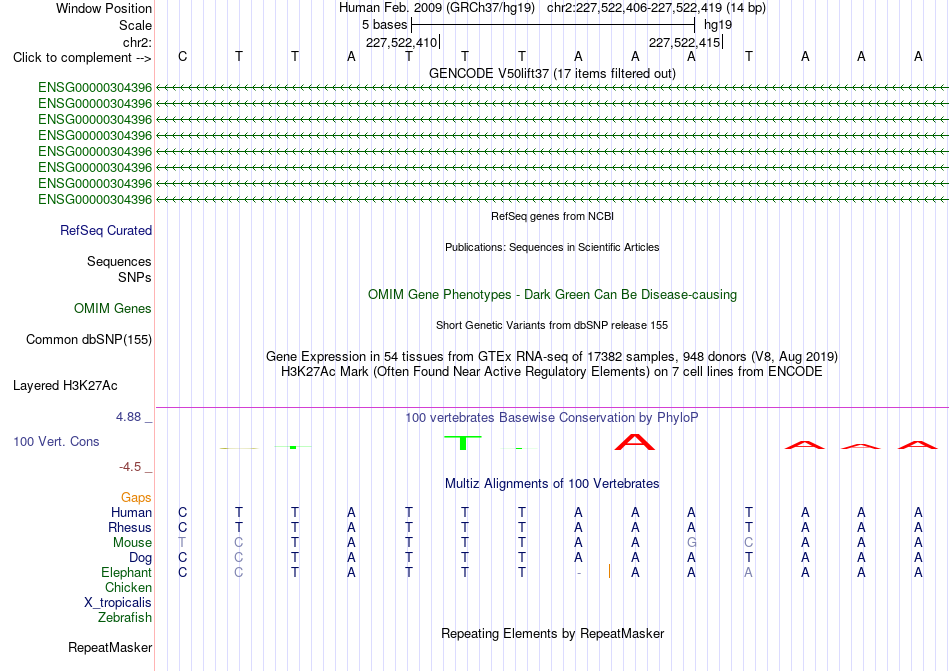Click the 227,522,410 coordinate marker
950x671 pixels.
401,42
